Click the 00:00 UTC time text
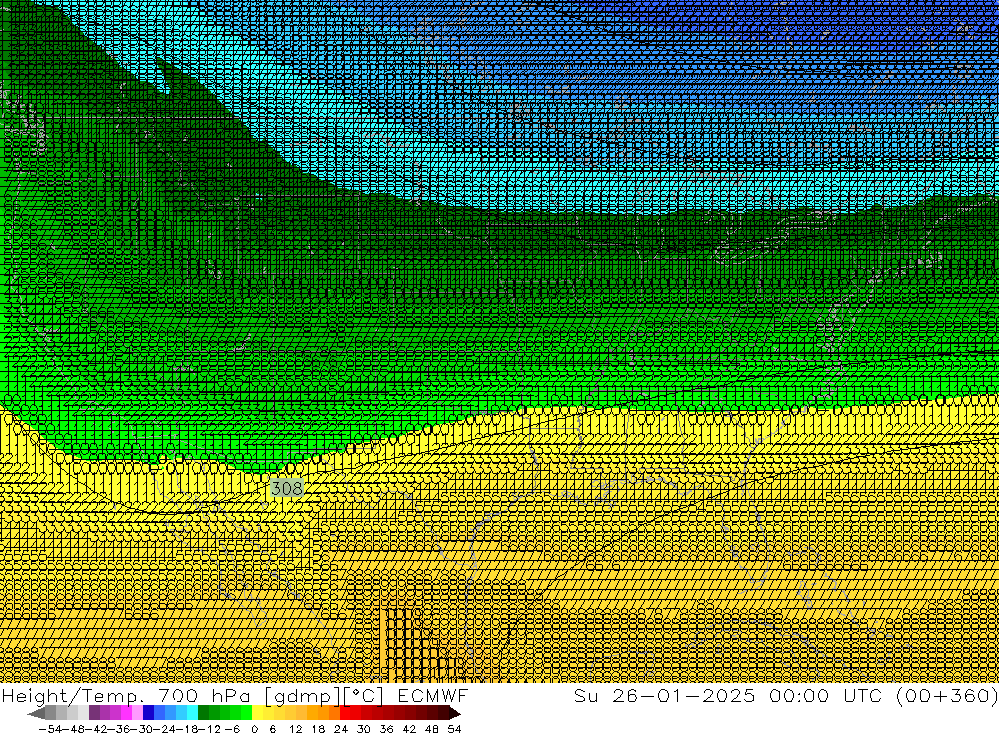 (824, 695)
